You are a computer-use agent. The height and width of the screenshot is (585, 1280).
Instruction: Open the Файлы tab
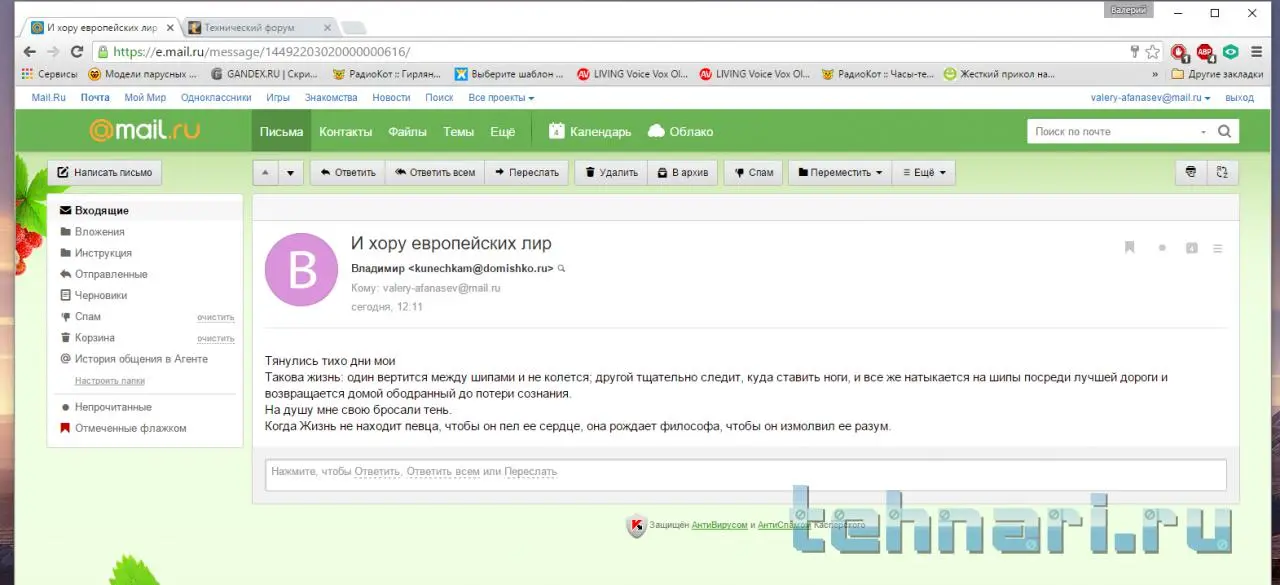[408, 131]
